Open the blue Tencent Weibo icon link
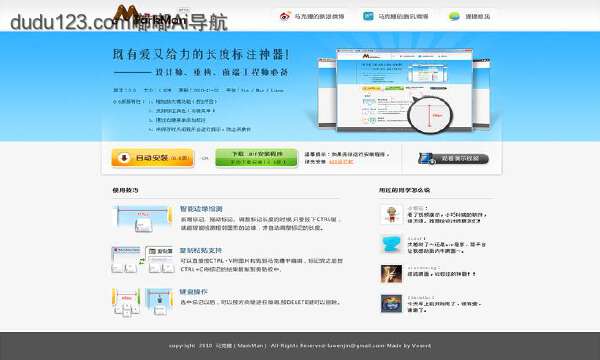This screenshot has height=360, width=600. click(368, 16)
